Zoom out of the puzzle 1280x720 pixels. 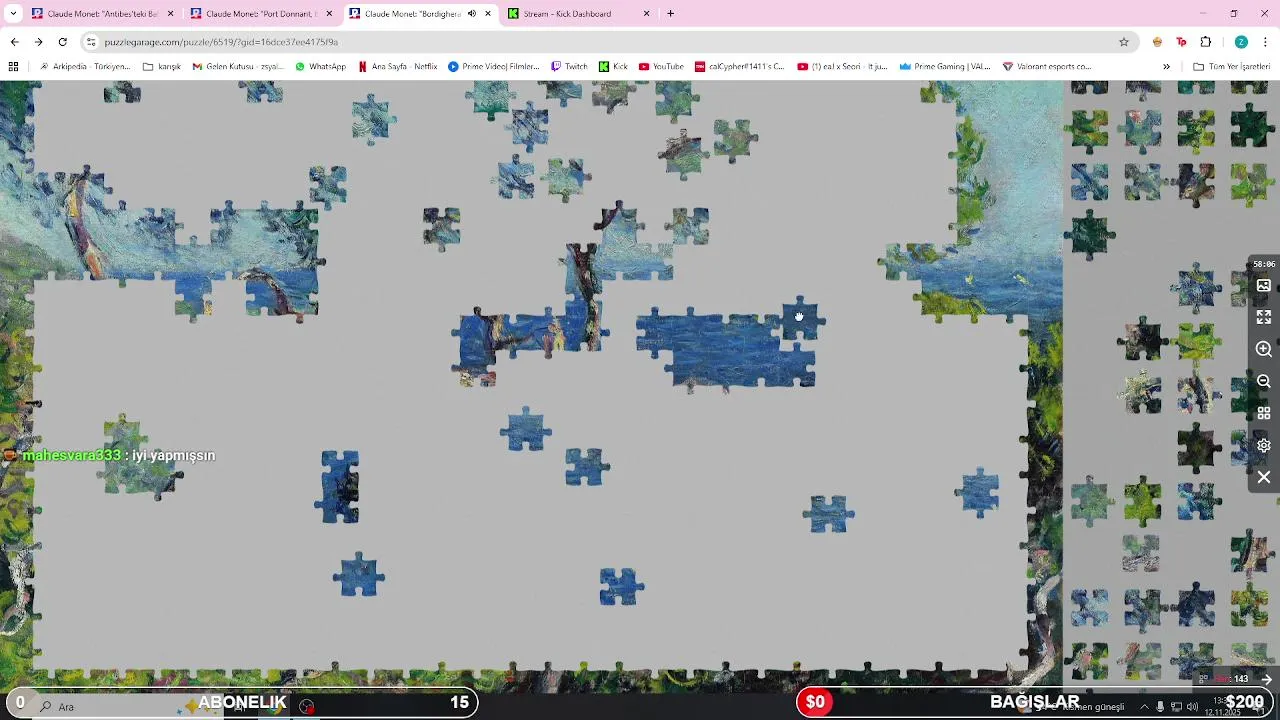1264,381
